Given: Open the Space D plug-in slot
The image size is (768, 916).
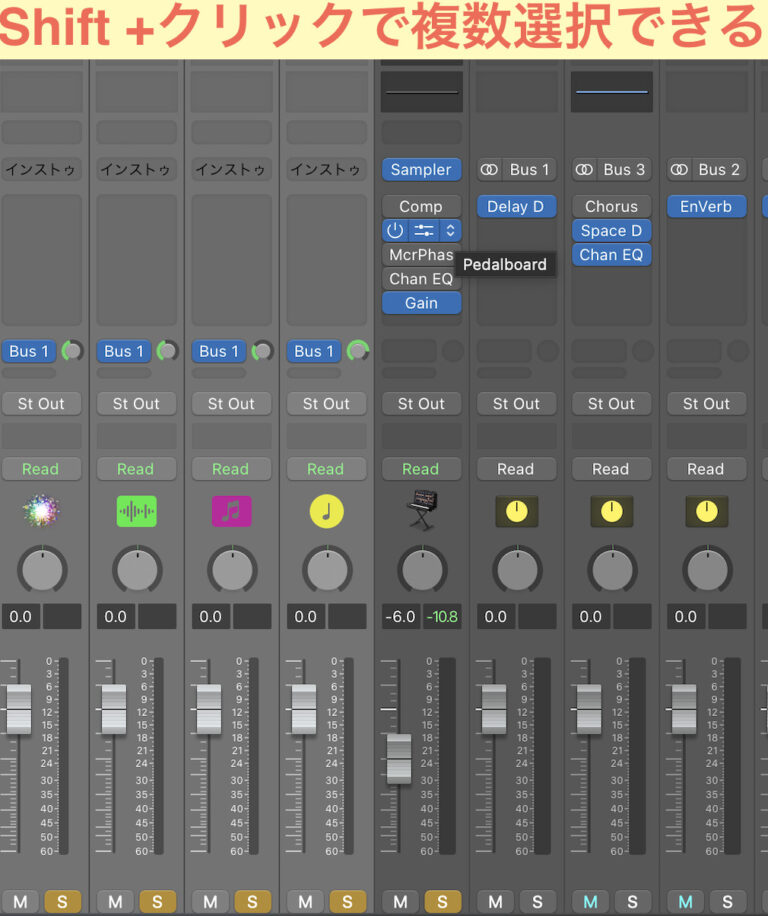Looking at the screenshot, I should (611, 231).
